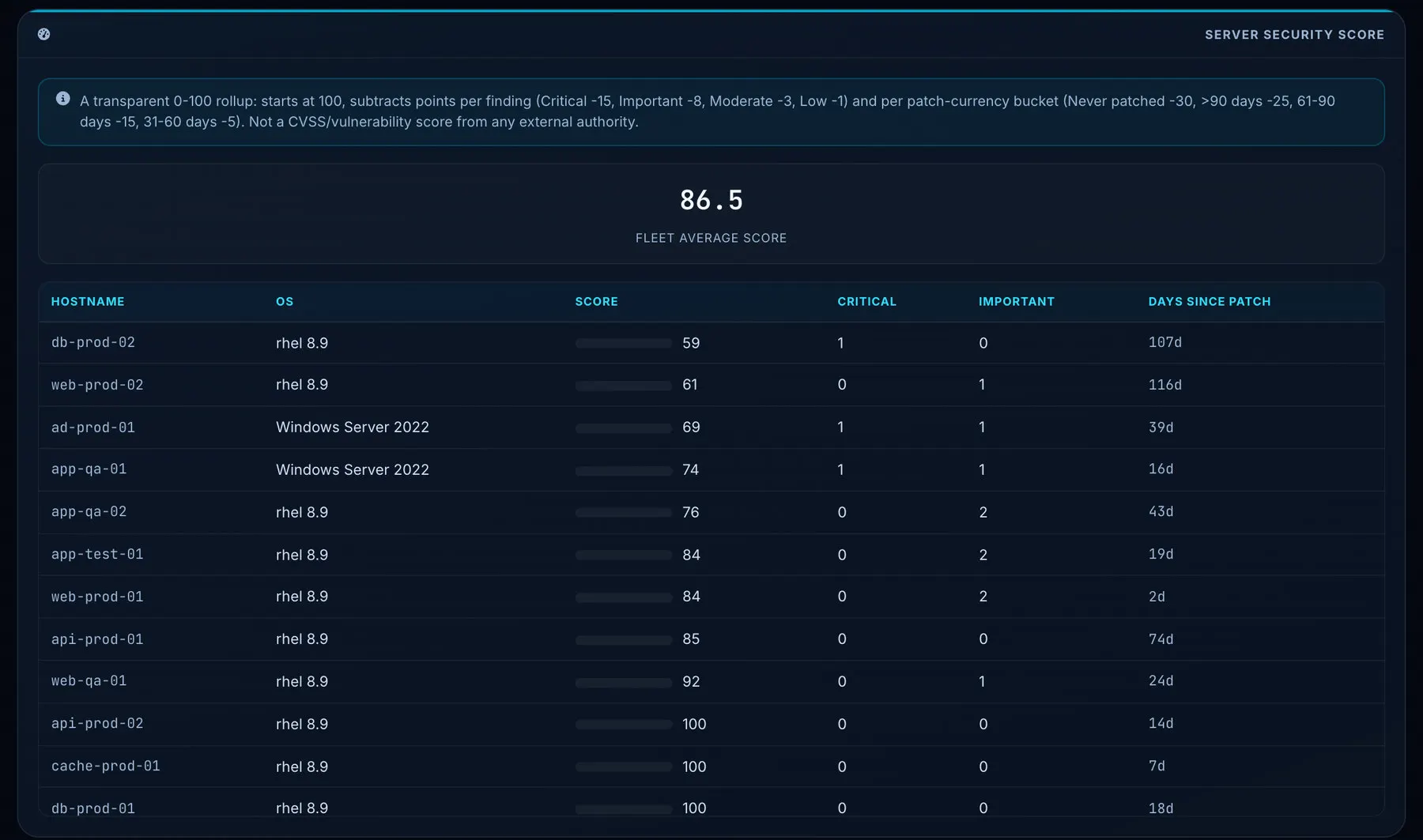Click the score value 59
Viewport: 1423px width, 840px height.
coord(691,343)
